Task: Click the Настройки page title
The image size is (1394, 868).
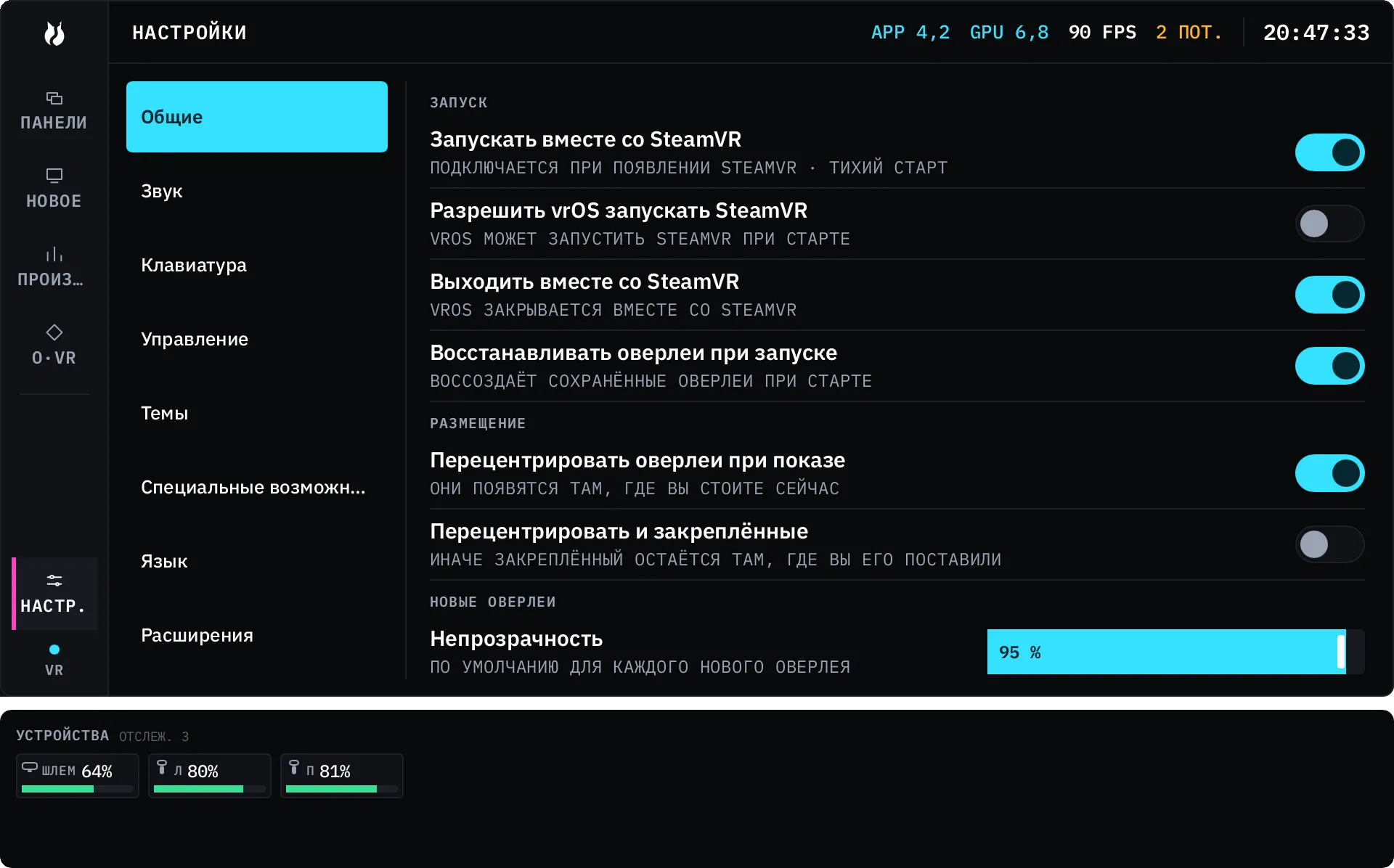Action: pyautogui.click(x=189, y=33)
